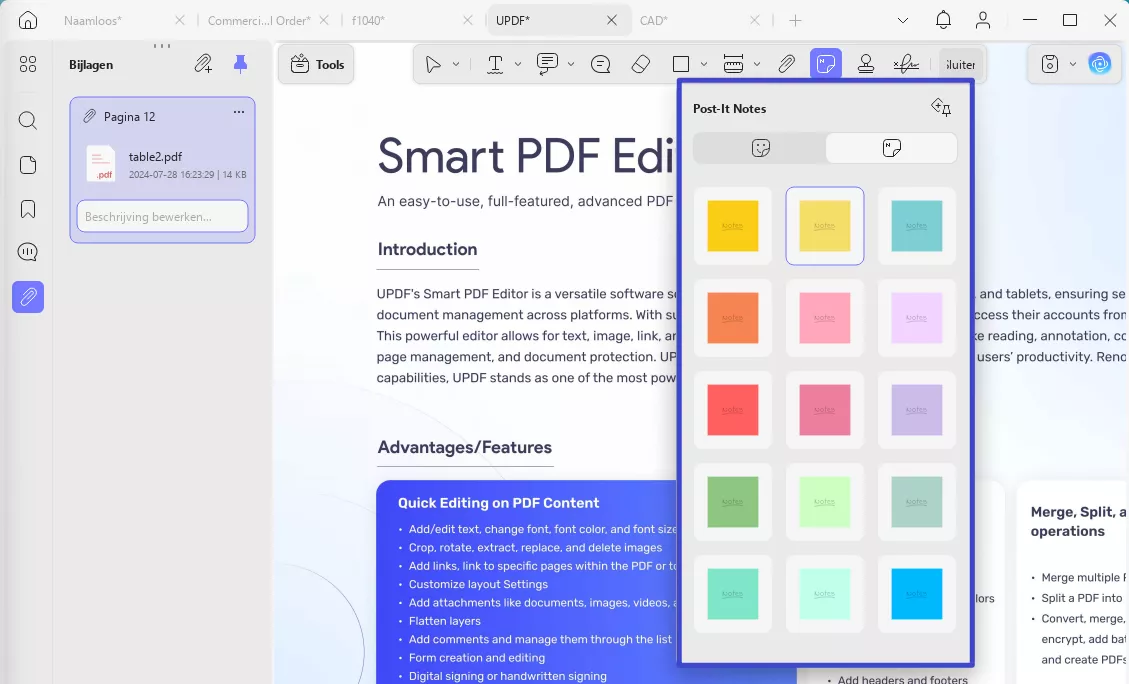Click the "Introduction" heading in document

[x=428, y=249]
